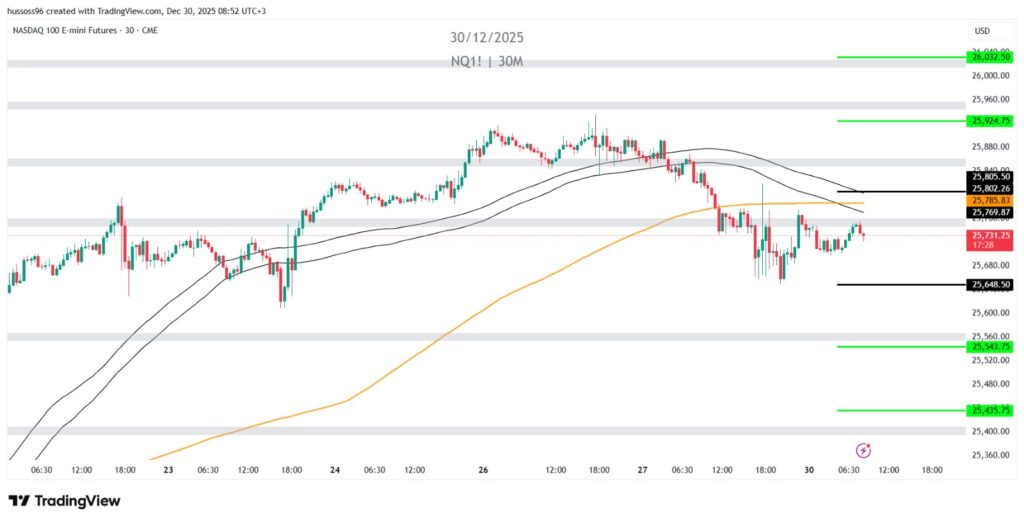Click the TradingView logo
Viewport: 1024px width, 522px height.
(x=64, y=500)
